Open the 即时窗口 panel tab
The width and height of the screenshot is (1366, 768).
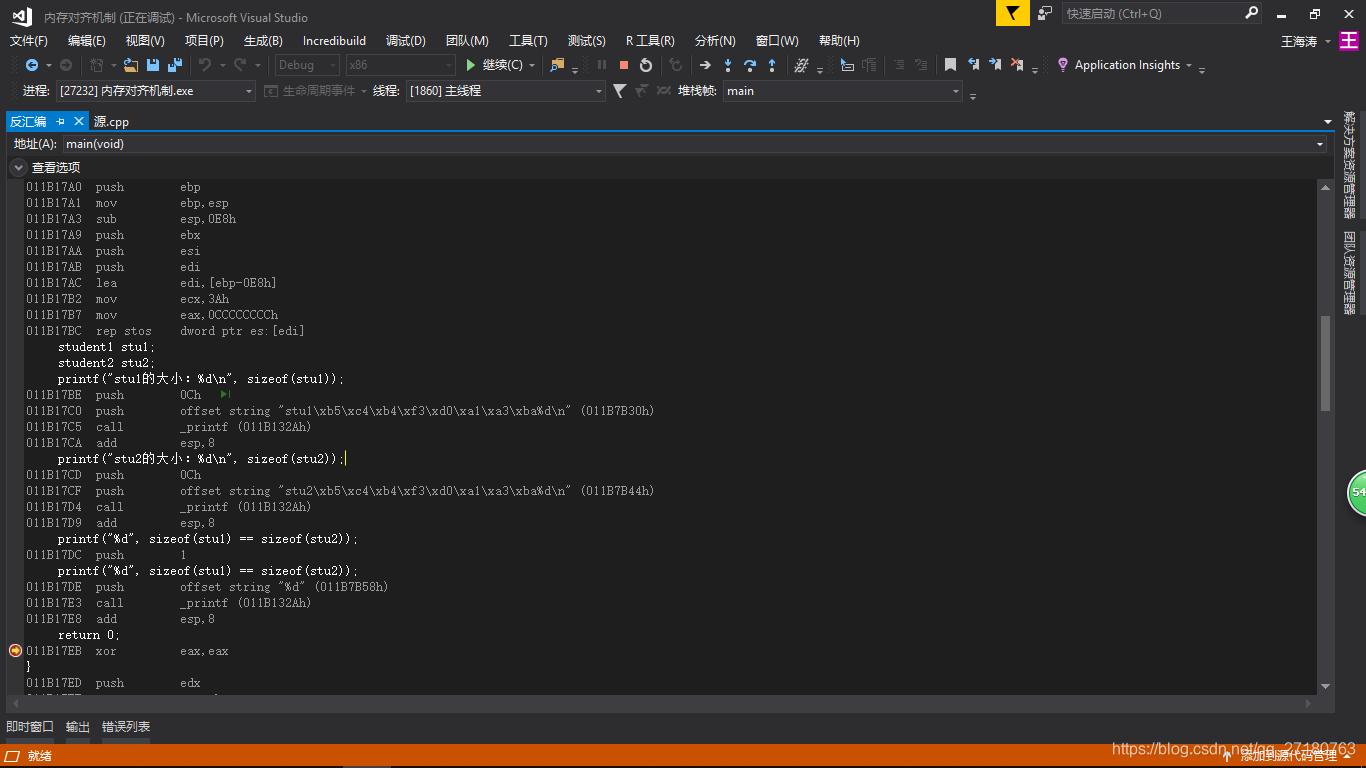click(x=30, y=727)
